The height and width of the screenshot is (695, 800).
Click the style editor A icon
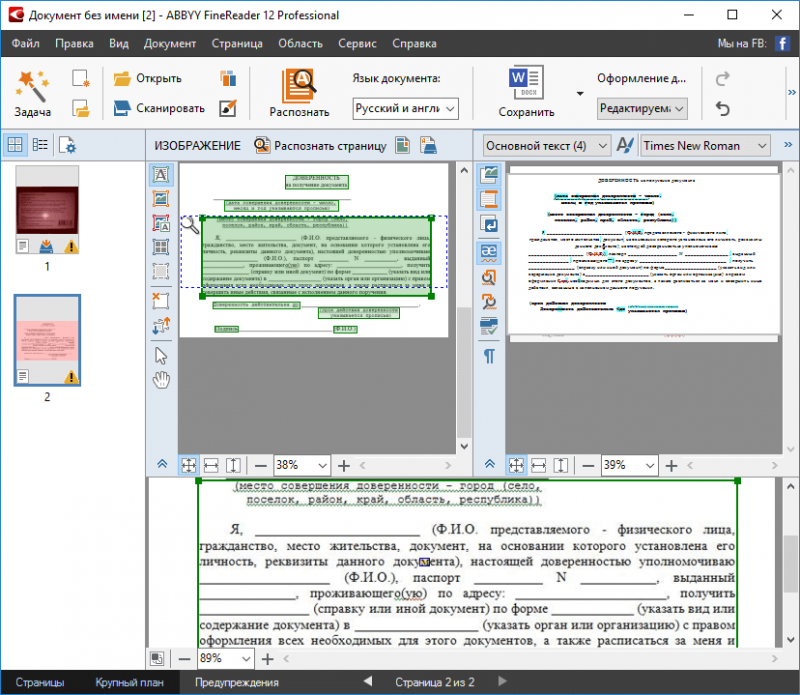pyautogui.click(x=625, y=146)
